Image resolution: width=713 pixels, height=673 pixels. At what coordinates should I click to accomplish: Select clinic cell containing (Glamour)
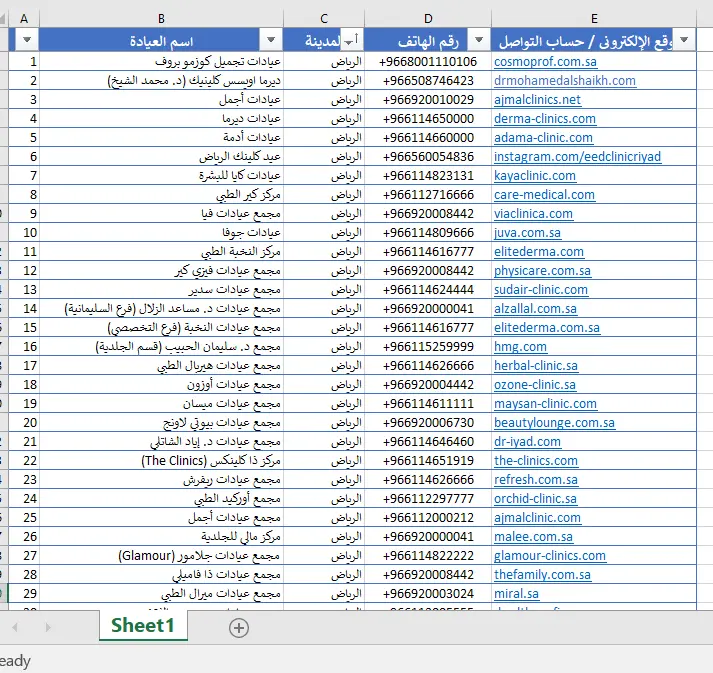pos(161,556)
